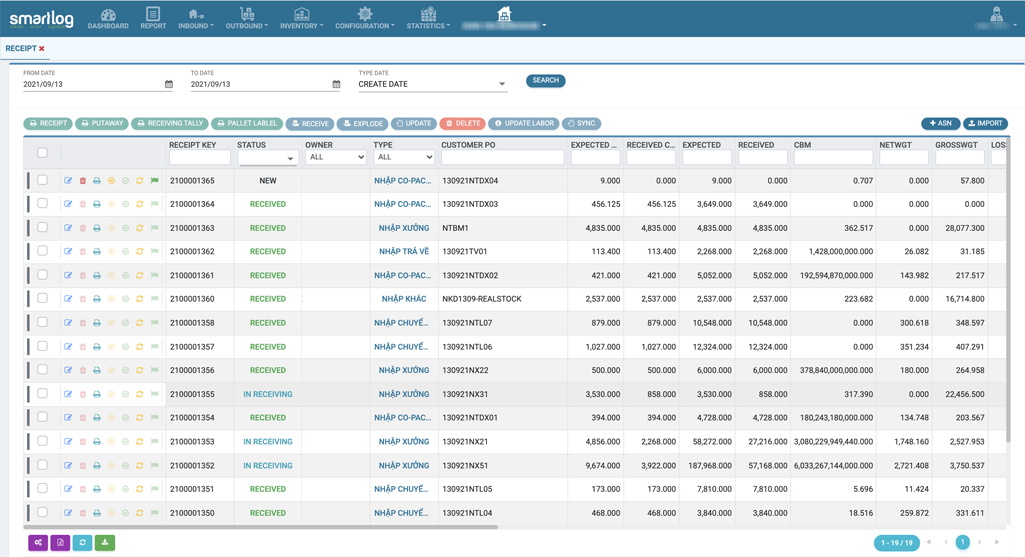Image resolution: width=1025 pixels, height=557 pixels.
Task: Click orange sync icon for receipt 2100001355
Action: (x=140, y=394)
